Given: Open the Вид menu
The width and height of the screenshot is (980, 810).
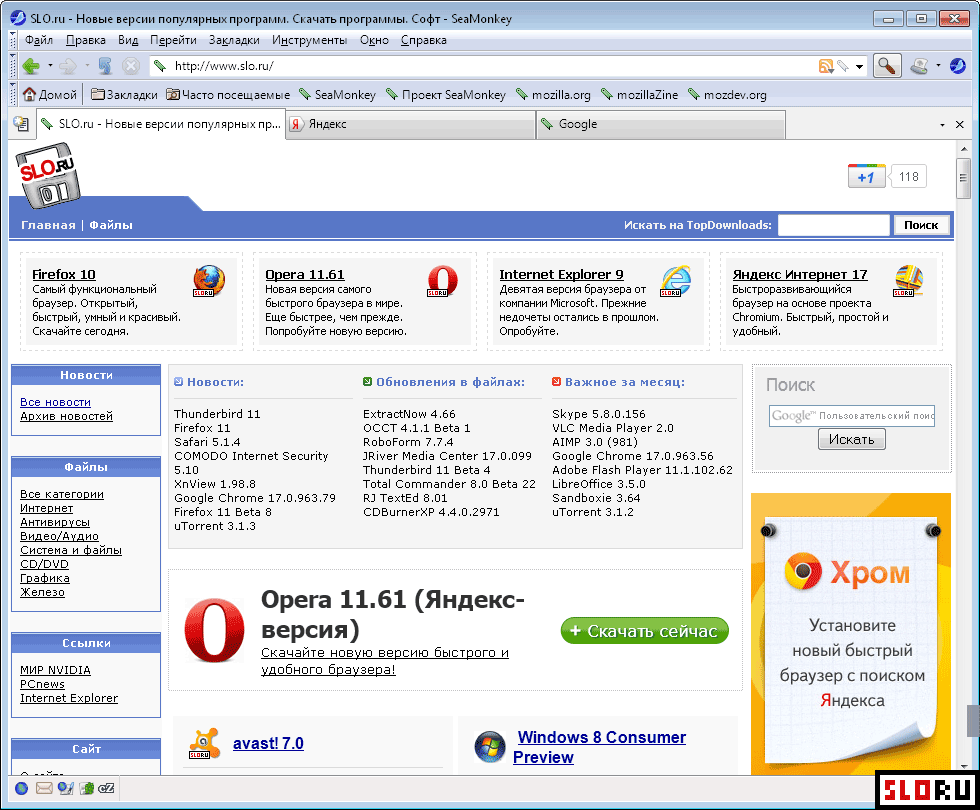Looking at the screenshot, I should coord(128,40).
